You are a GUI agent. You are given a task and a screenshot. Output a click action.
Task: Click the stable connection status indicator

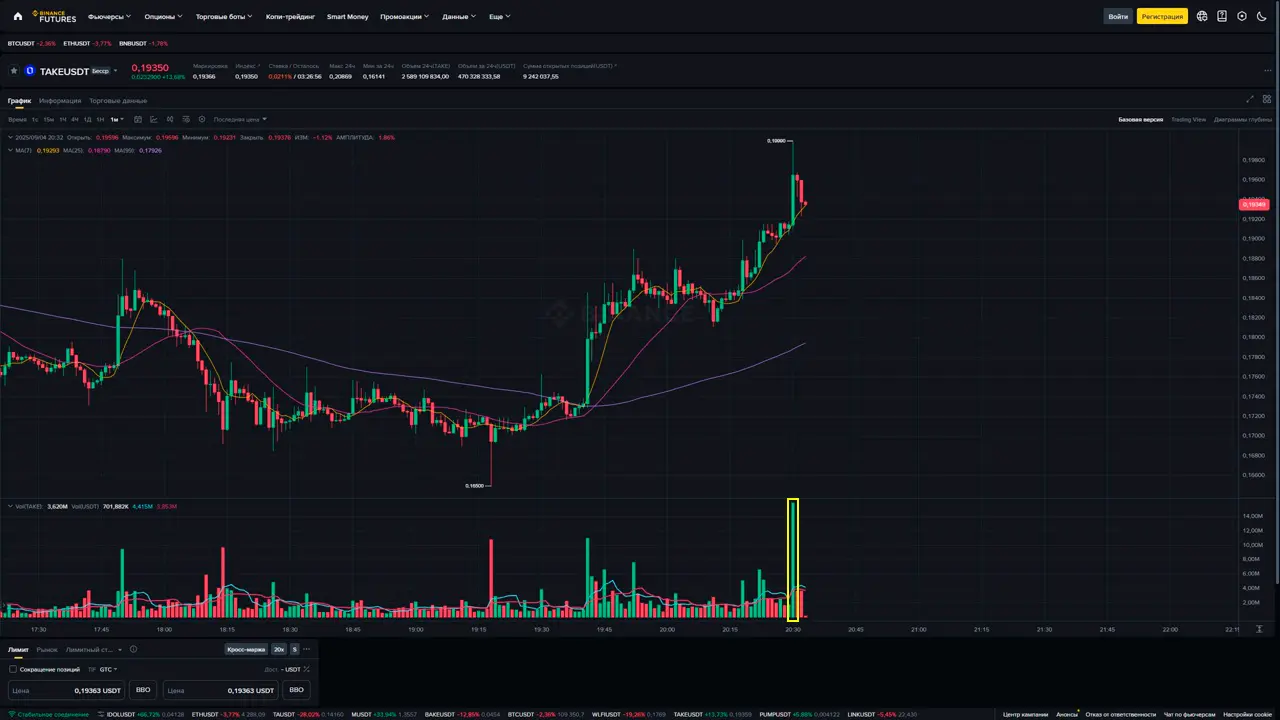coord(46,714)
